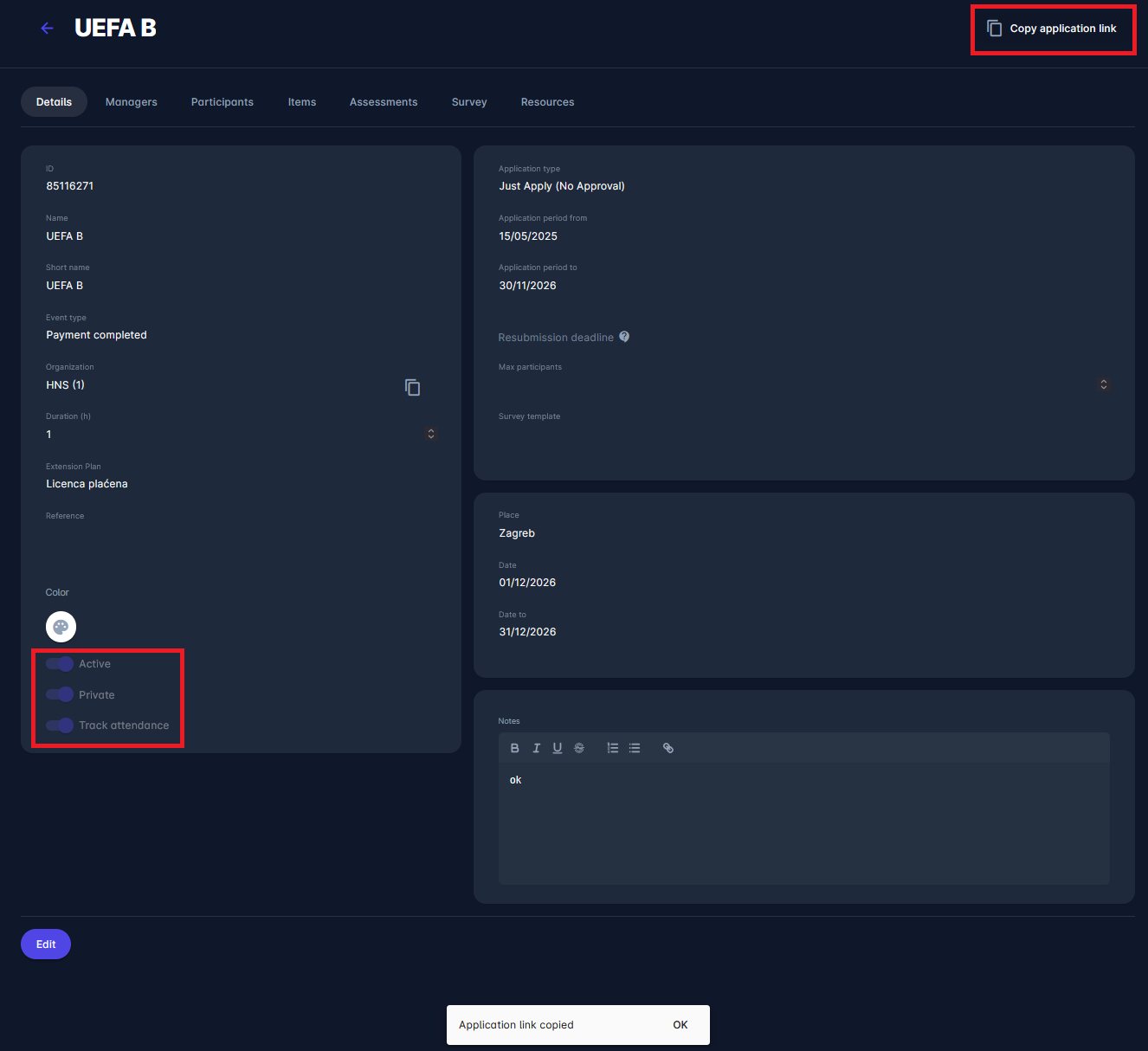Viewport: 1148px width, 1051px height.
Task: Insert a numbered list in Notes
Action: point(613,748)
